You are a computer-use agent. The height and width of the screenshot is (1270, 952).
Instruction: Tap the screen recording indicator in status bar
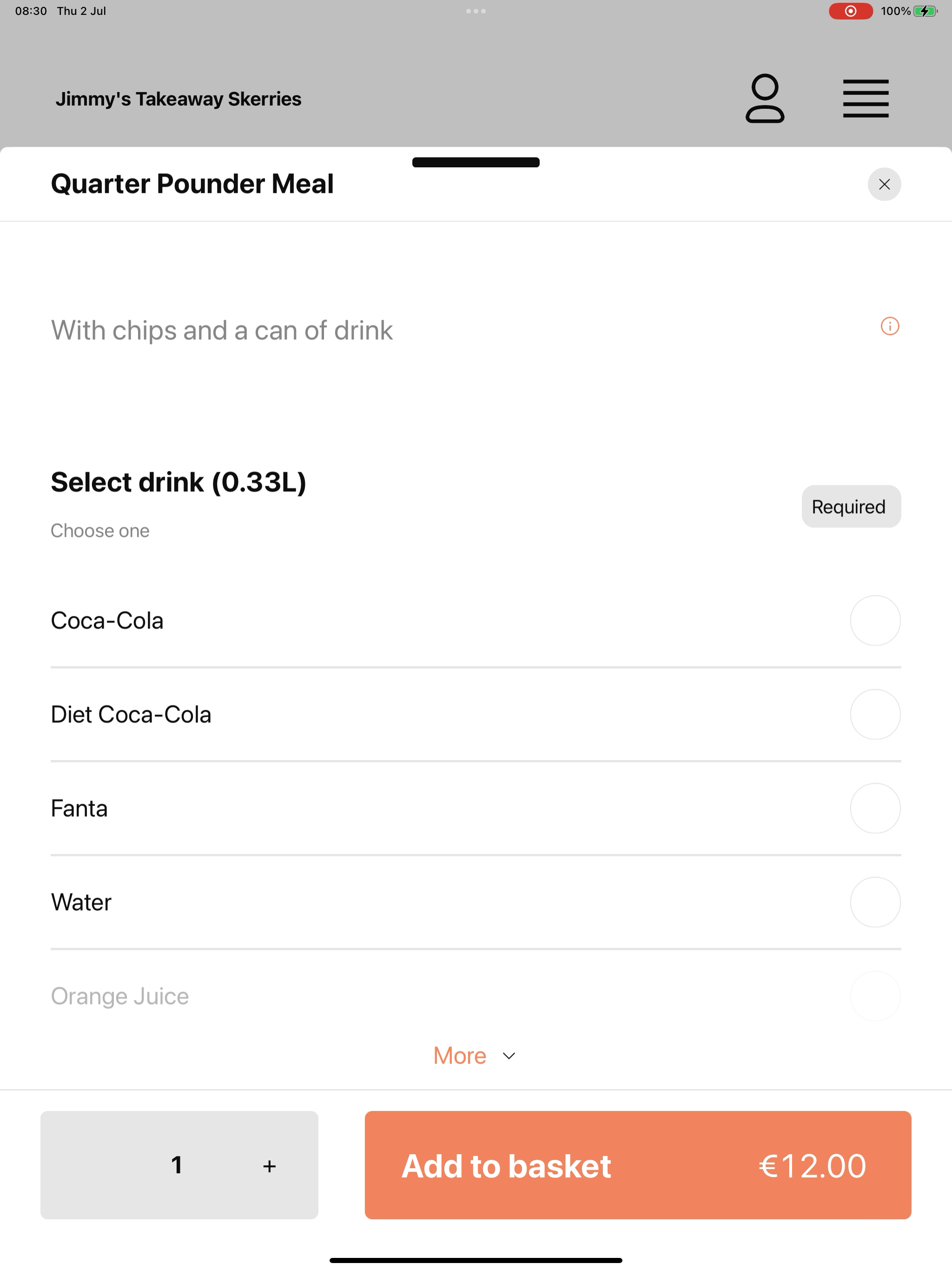[x=850, y=11]
